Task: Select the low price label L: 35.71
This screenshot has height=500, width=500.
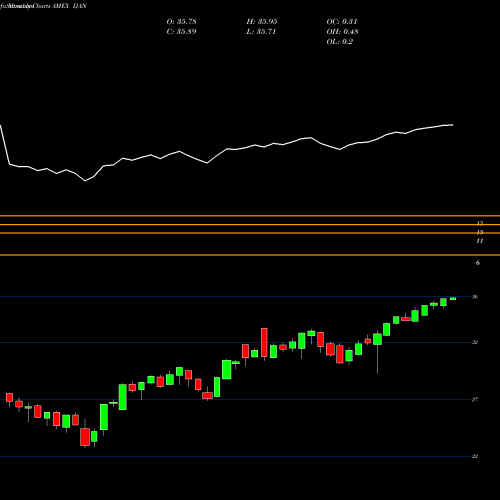Action: click(x=261, y=32)
